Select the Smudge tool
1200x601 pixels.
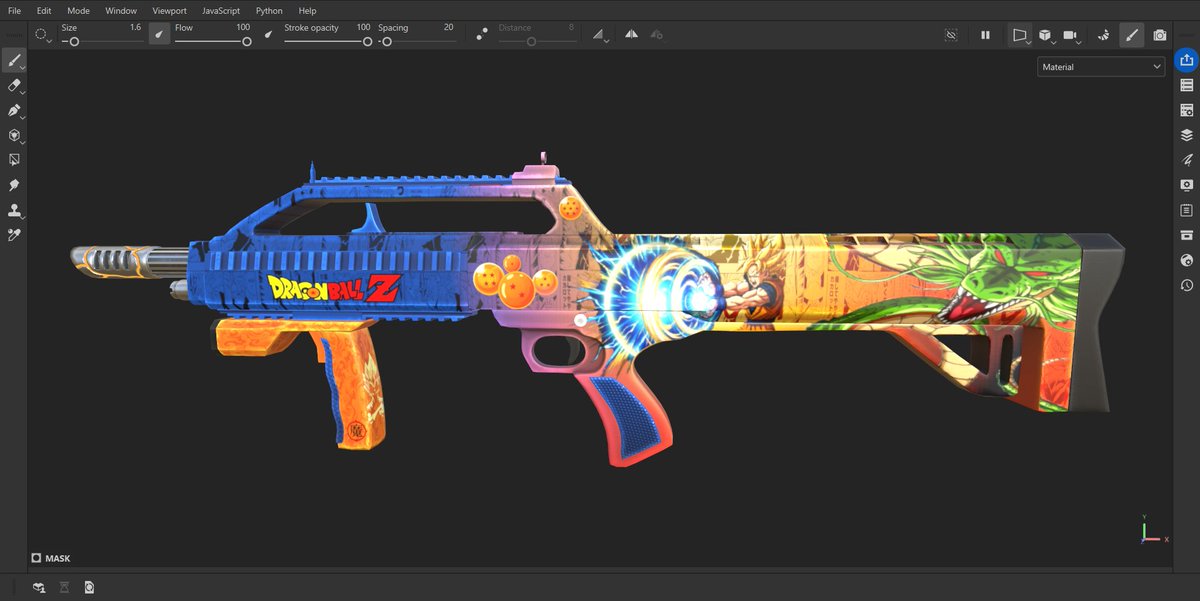pos(14,185)
